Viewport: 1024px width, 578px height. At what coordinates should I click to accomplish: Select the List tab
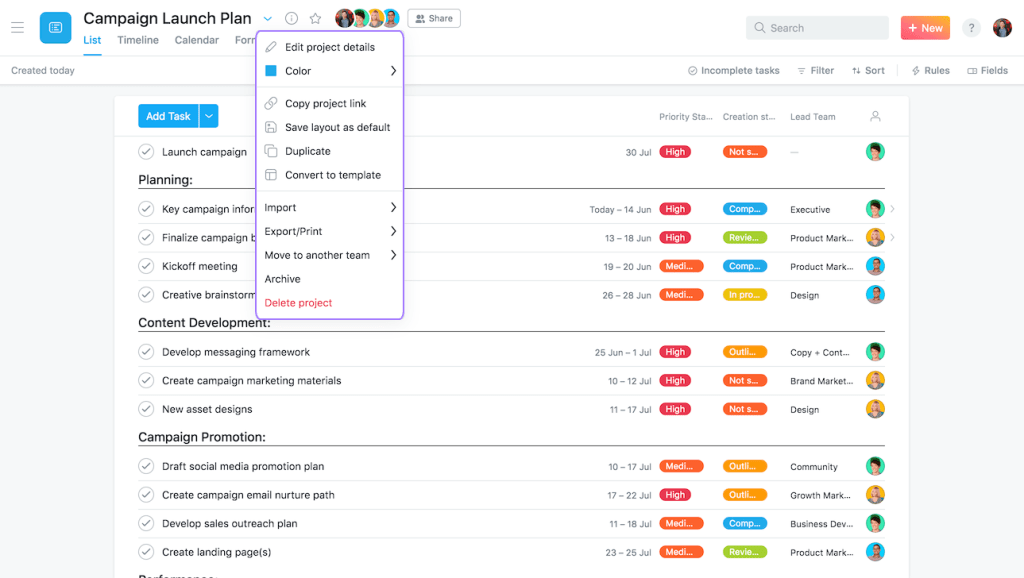point(92,40)
